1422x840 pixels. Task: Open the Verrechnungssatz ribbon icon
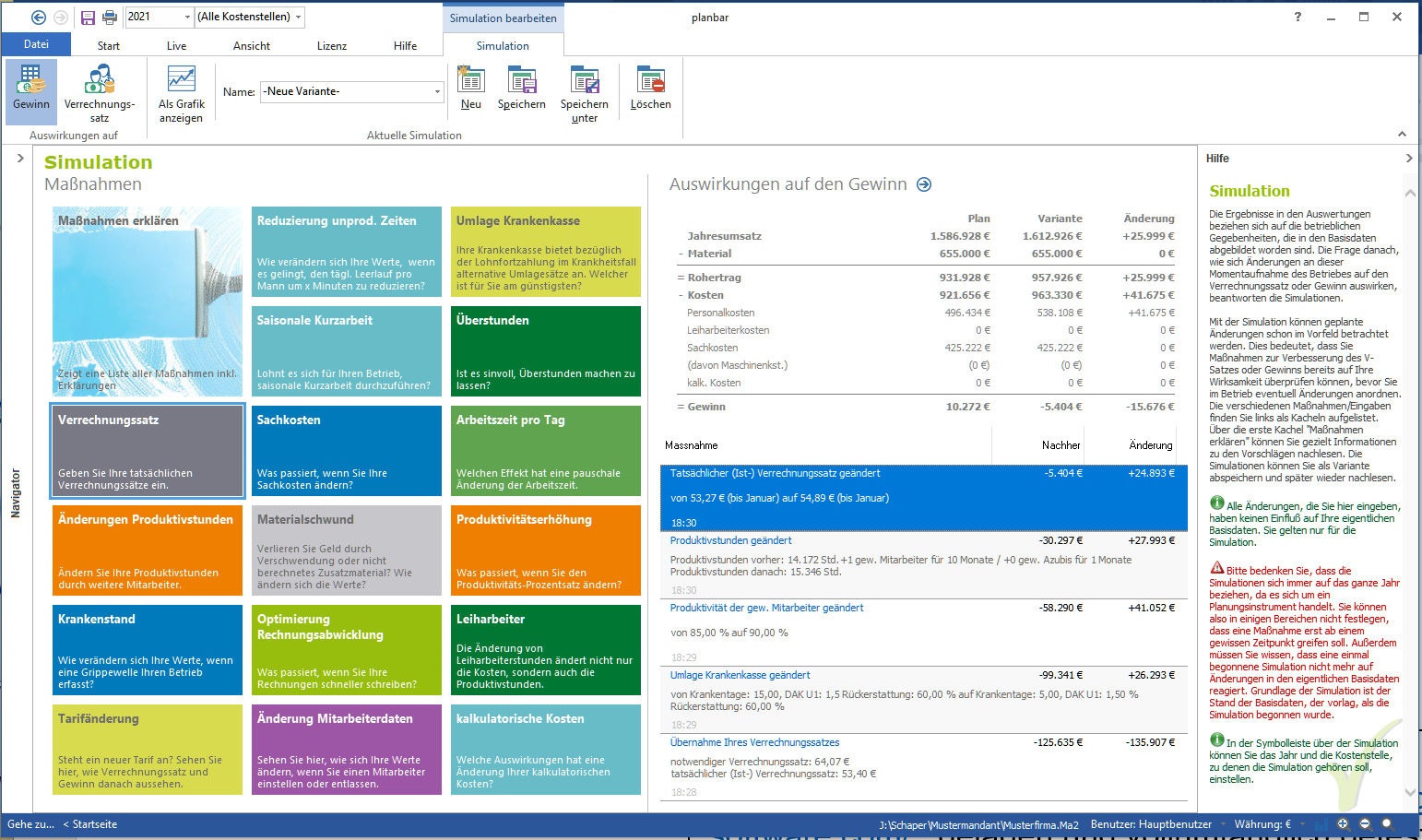point(100,90)
